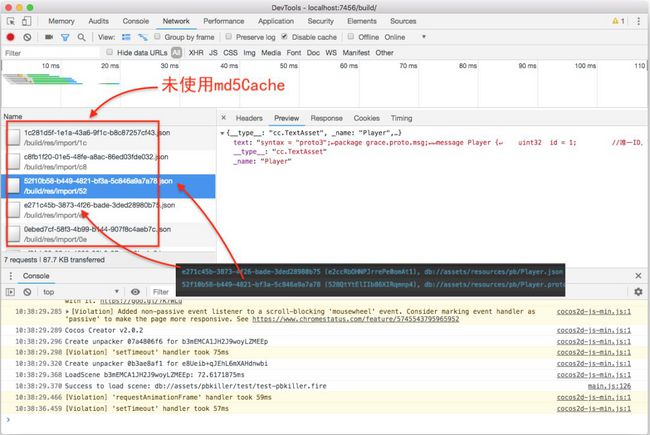This screenshot has width=650, height=435.
Task: Click the main.js:126 source link
Action: (x=609, y=386)
